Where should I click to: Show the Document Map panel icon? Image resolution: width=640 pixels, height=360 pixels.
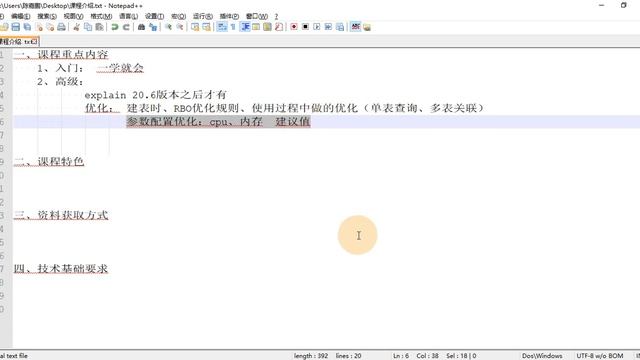coord(267,27)
